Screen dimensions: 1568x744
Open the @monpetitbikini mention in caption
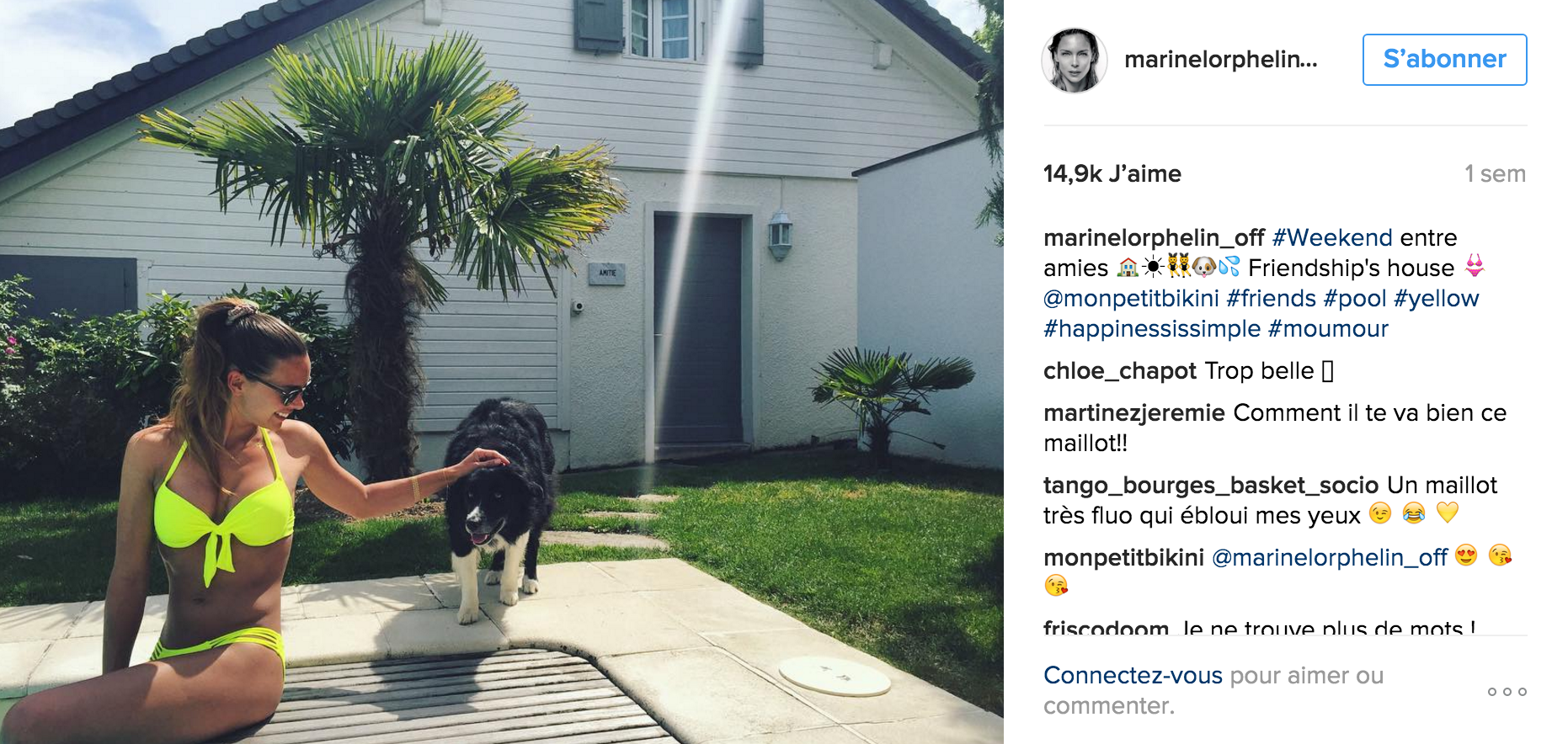click(1131, 299)
